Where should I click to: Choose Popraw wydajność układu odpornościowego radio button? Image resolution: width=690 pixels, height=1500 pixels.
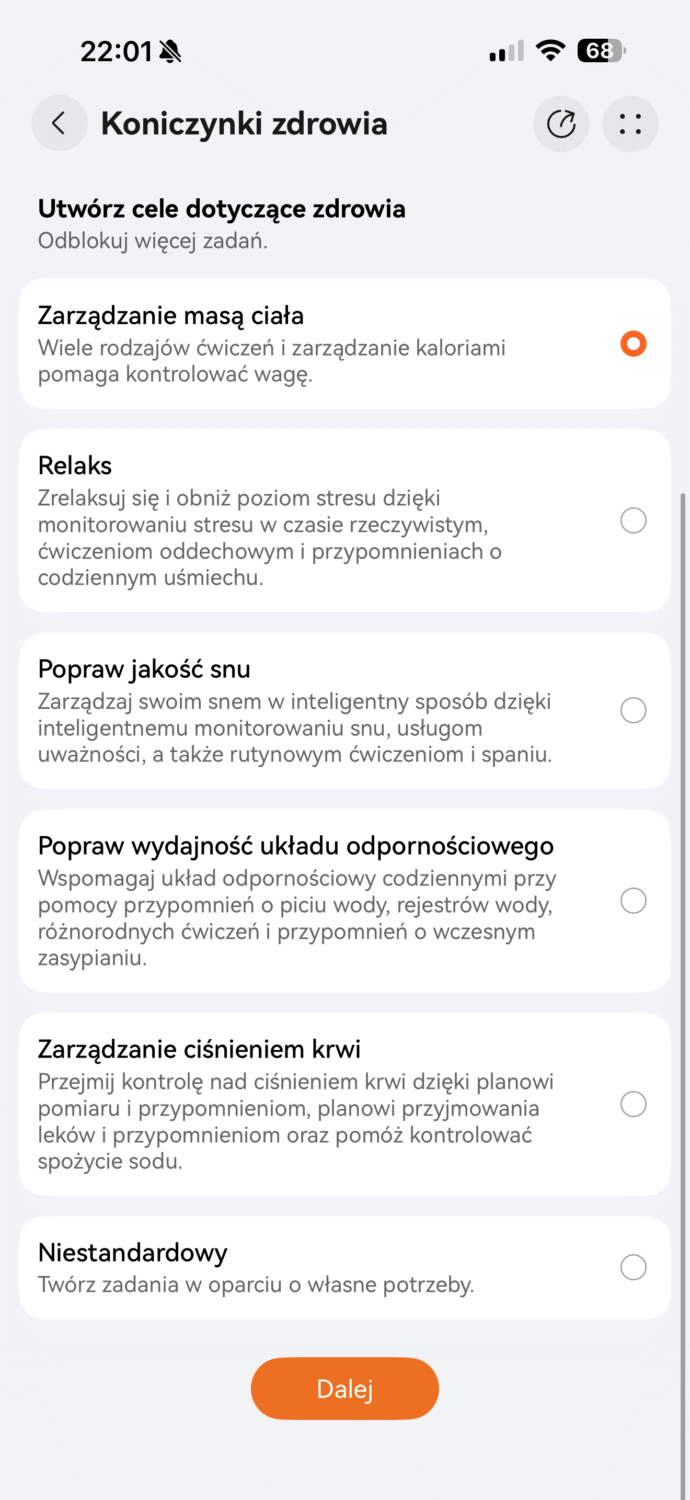click(633, 901)
